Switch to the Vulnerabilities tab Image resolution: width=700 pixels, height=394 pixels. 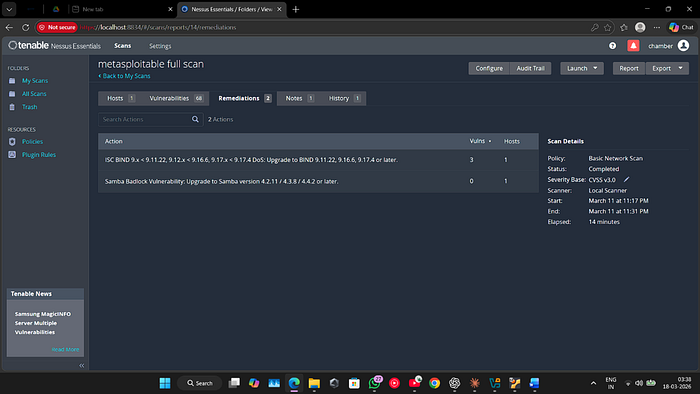[x=175, y=98]
